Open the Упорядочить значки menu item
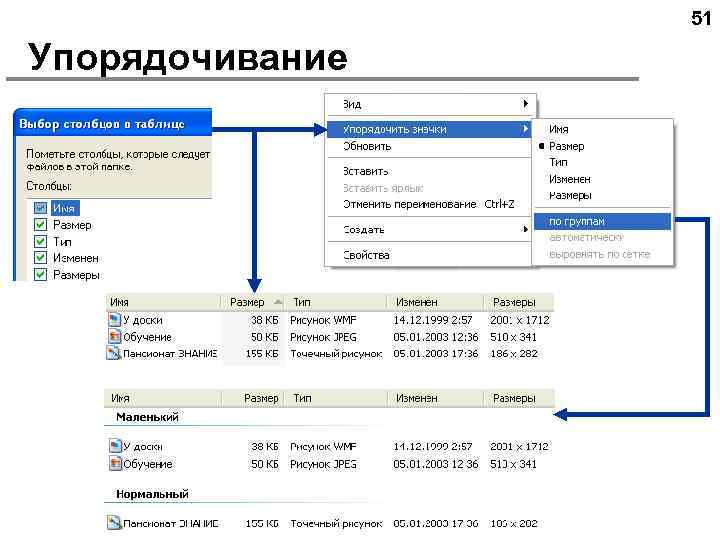The image size is (720, 540). (x=429, y=129)
